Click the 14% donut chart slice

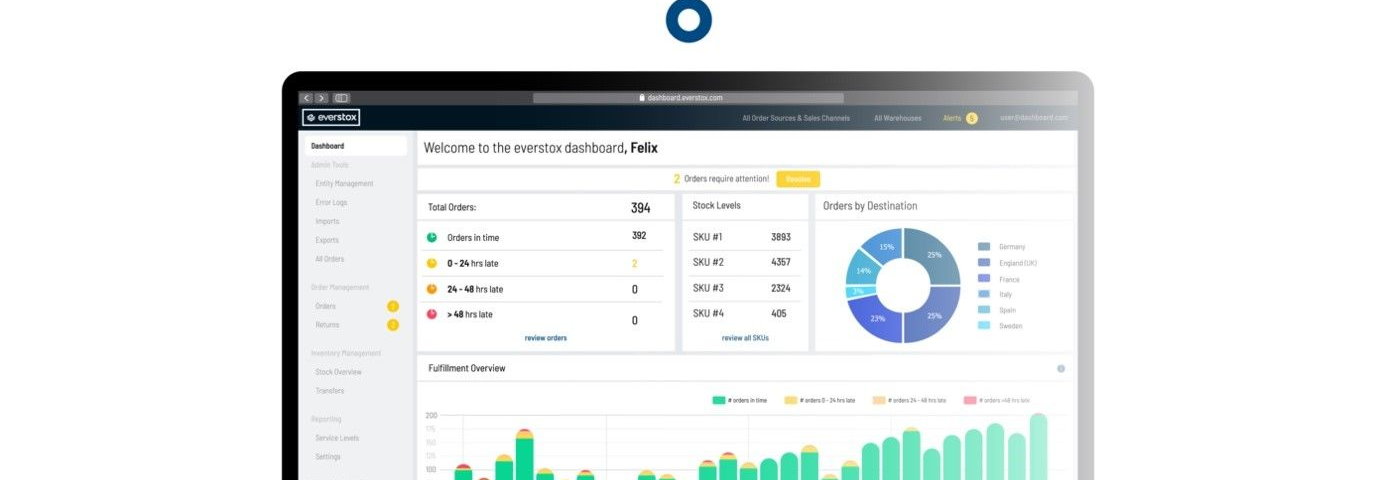pyautogui.click(x=863, y=270)
